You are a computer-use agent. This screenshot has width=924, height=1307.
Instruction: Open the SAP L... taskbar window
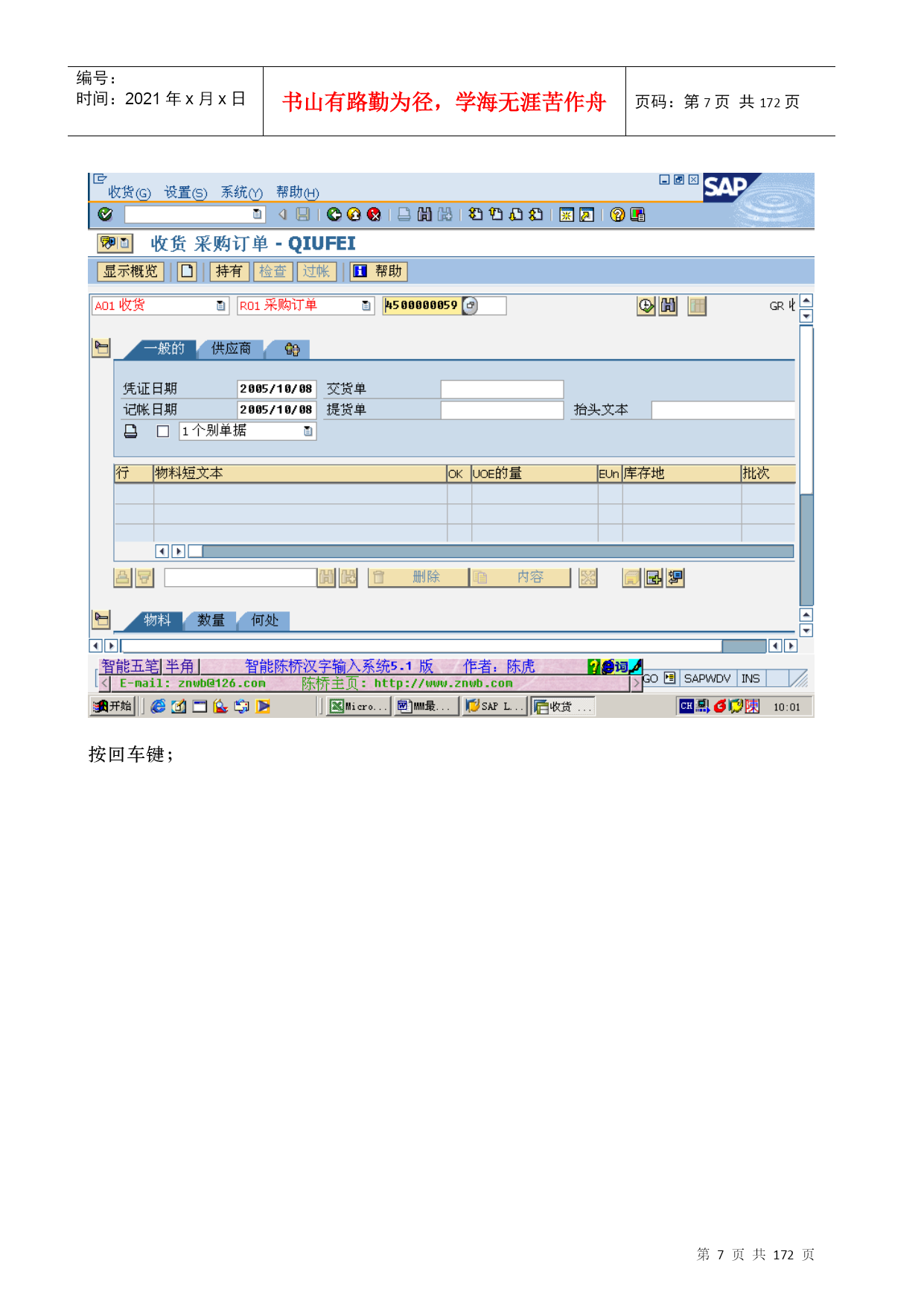pyautogui.click(x=495, y=706)
